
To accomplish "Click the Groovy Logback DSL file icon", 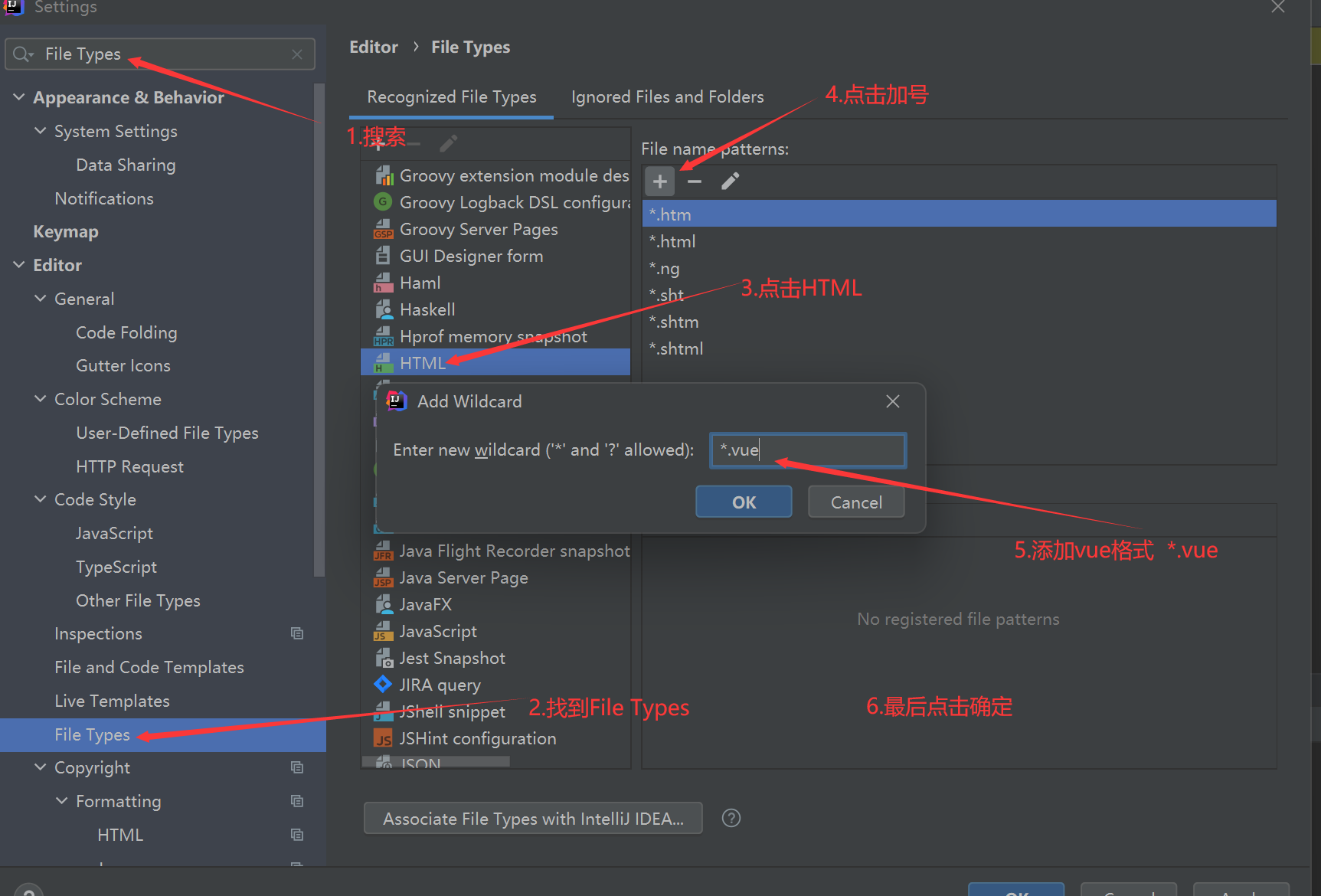I will pos(383,202).
